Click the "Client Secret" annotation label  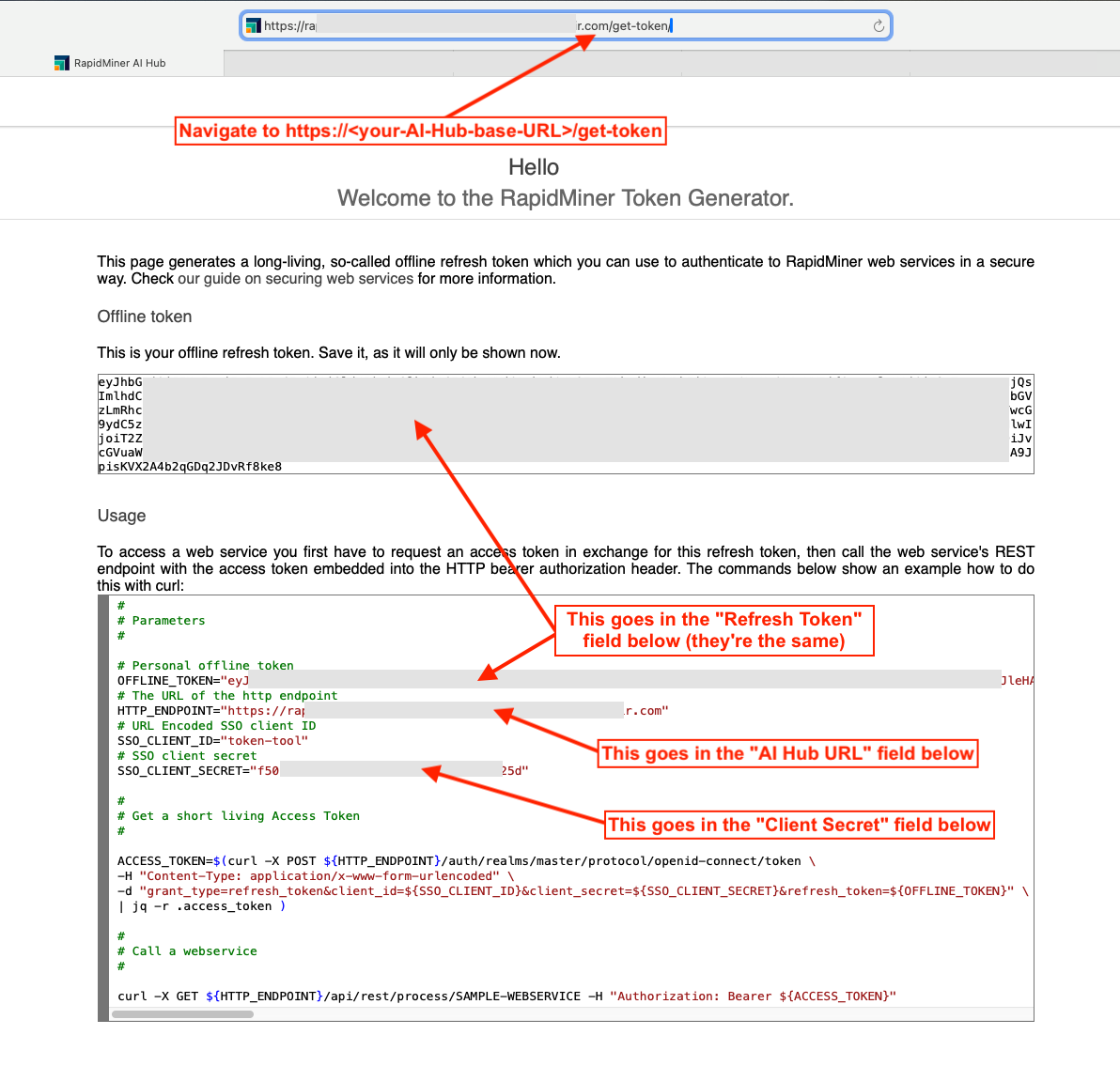click(x=799, y=825)
